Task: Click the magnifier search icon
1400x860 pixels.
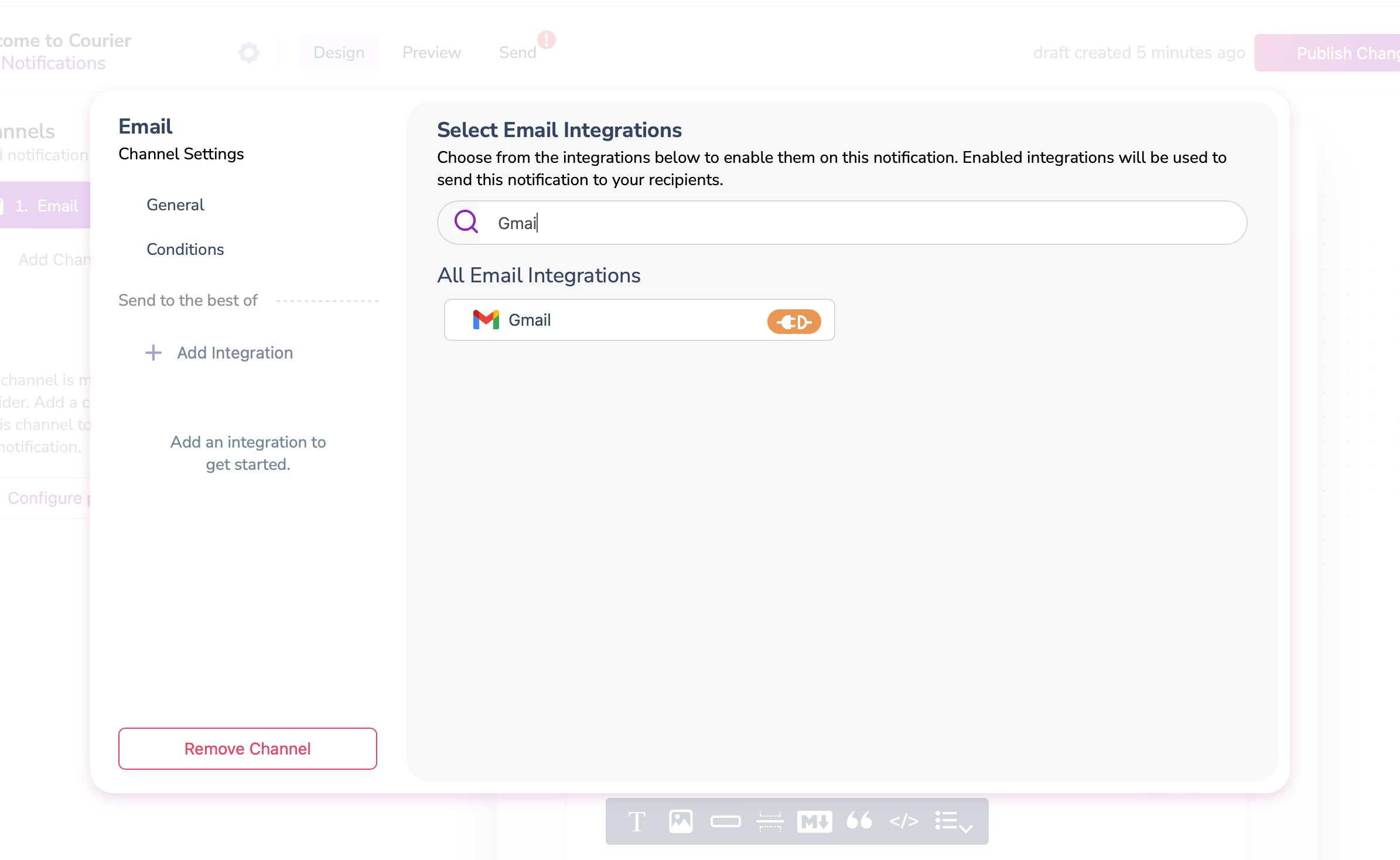Action: coord(466,222)
